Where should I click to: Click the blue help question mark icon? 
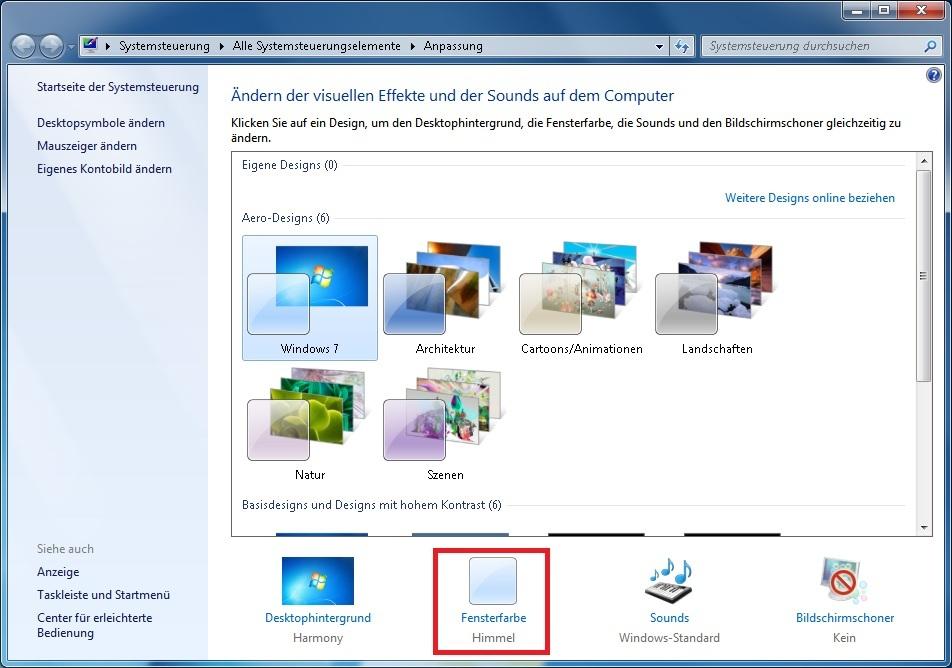[x=934, y=75]
